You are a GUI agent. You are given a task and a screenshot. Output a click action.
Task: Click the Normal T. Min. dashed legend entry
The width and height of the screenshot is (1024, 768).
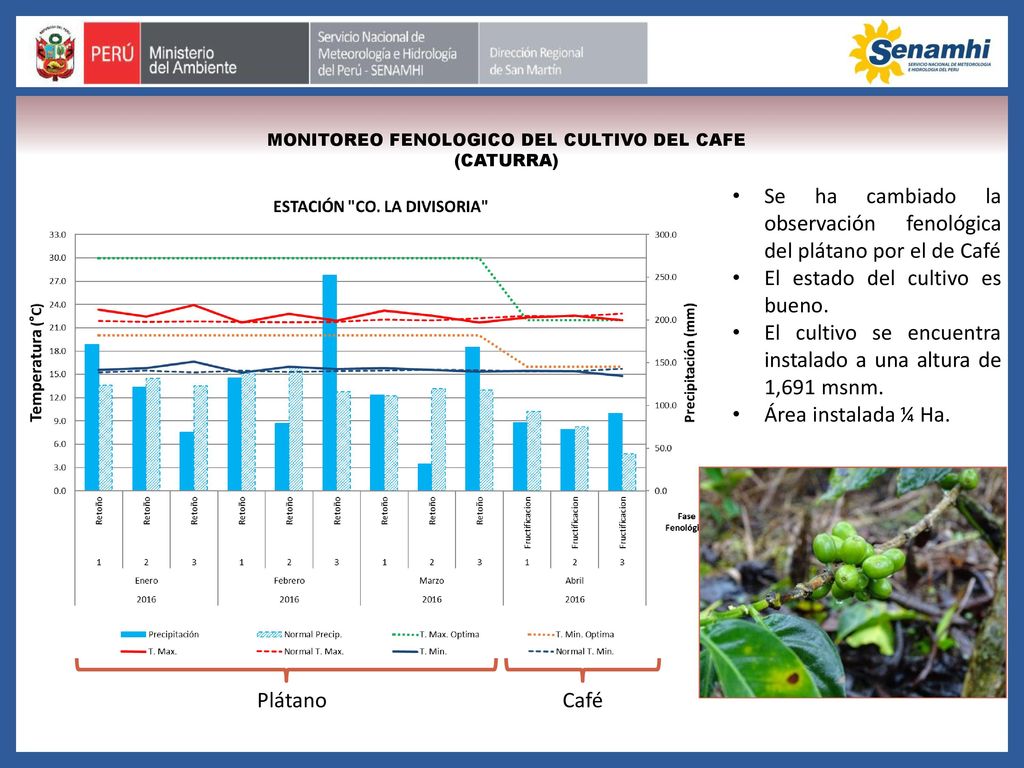click(571, 651)
